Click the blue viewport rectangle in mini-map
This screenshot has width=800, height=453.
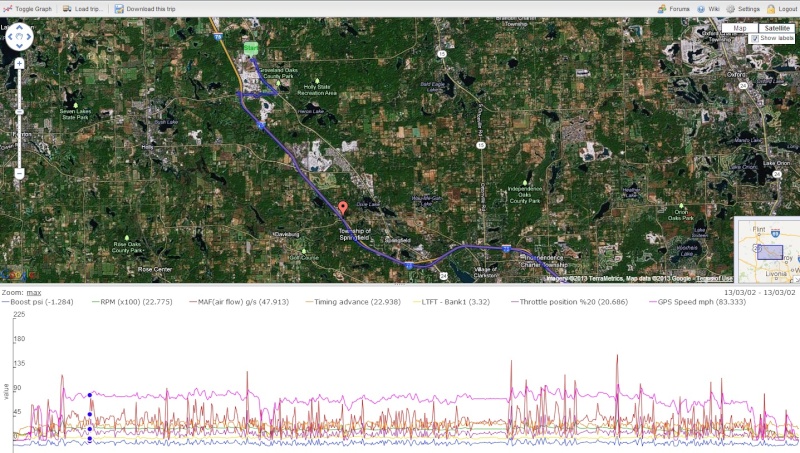click(769, 253)
